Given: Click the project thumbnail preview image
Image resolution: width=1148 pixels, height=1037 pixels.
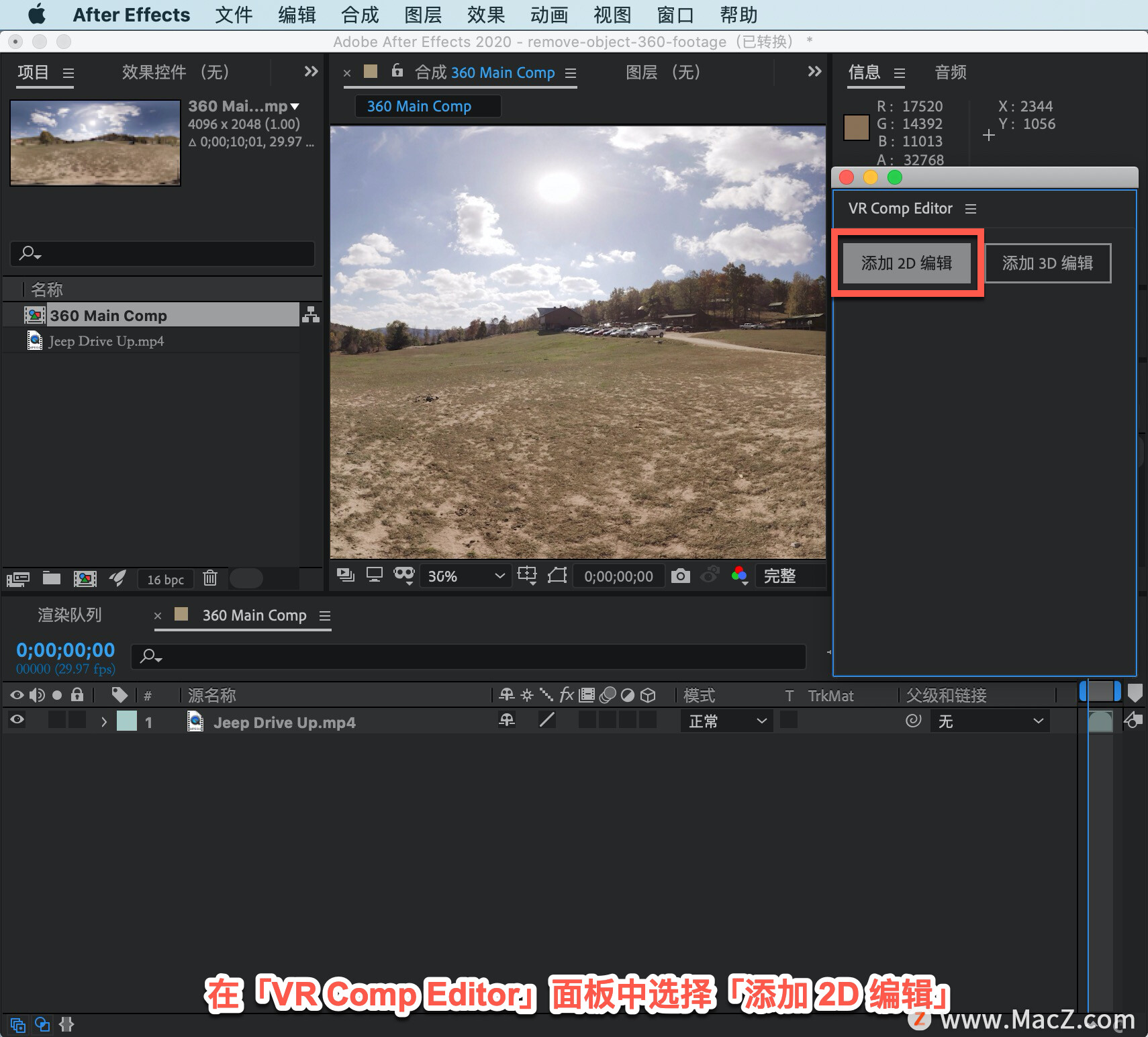Looking at the screenshot, I should click(x=95, y=142).
